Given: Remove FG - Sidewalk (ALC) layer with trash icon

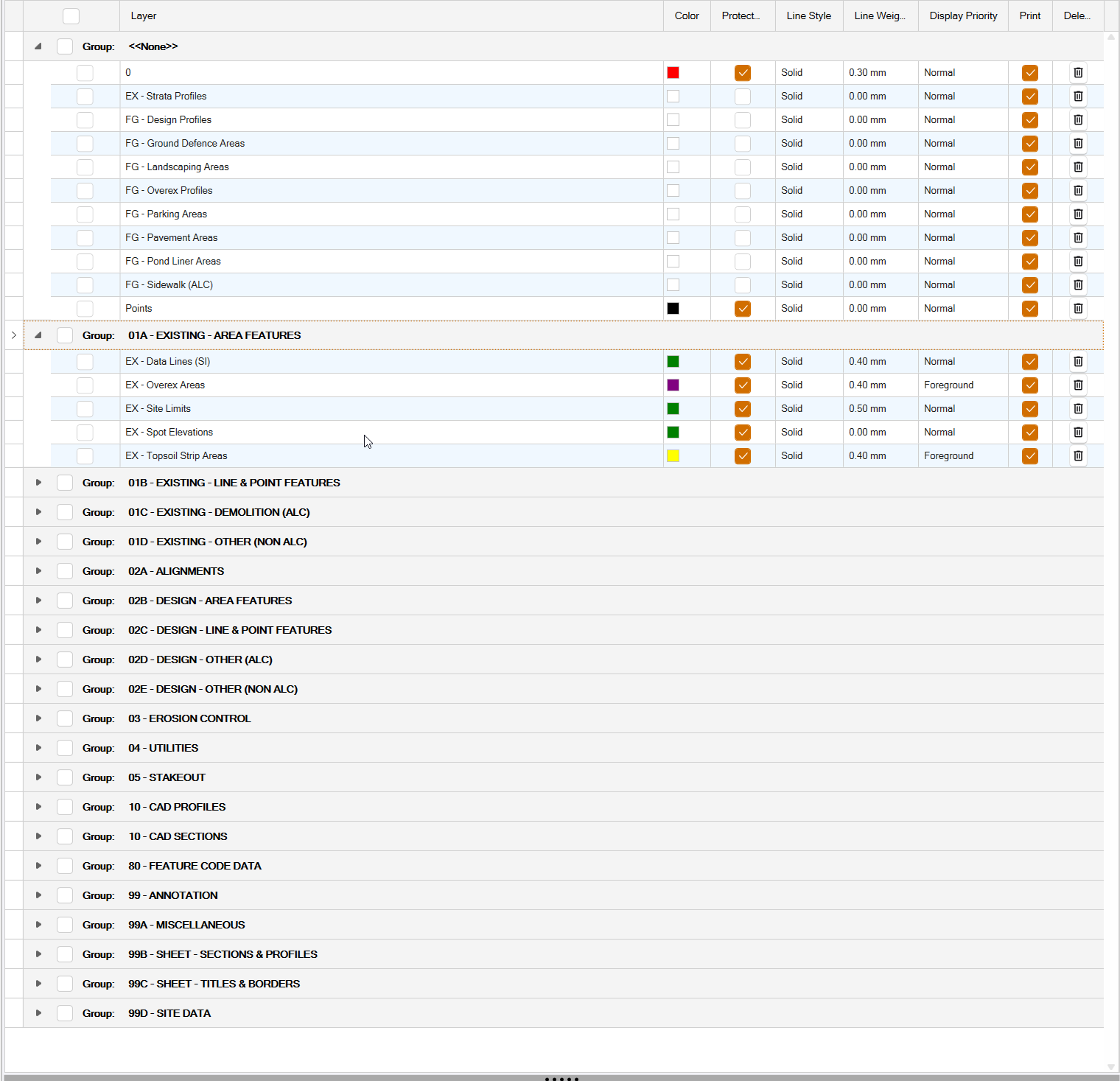Looking at the screenshot, I should coord(1078,285).
